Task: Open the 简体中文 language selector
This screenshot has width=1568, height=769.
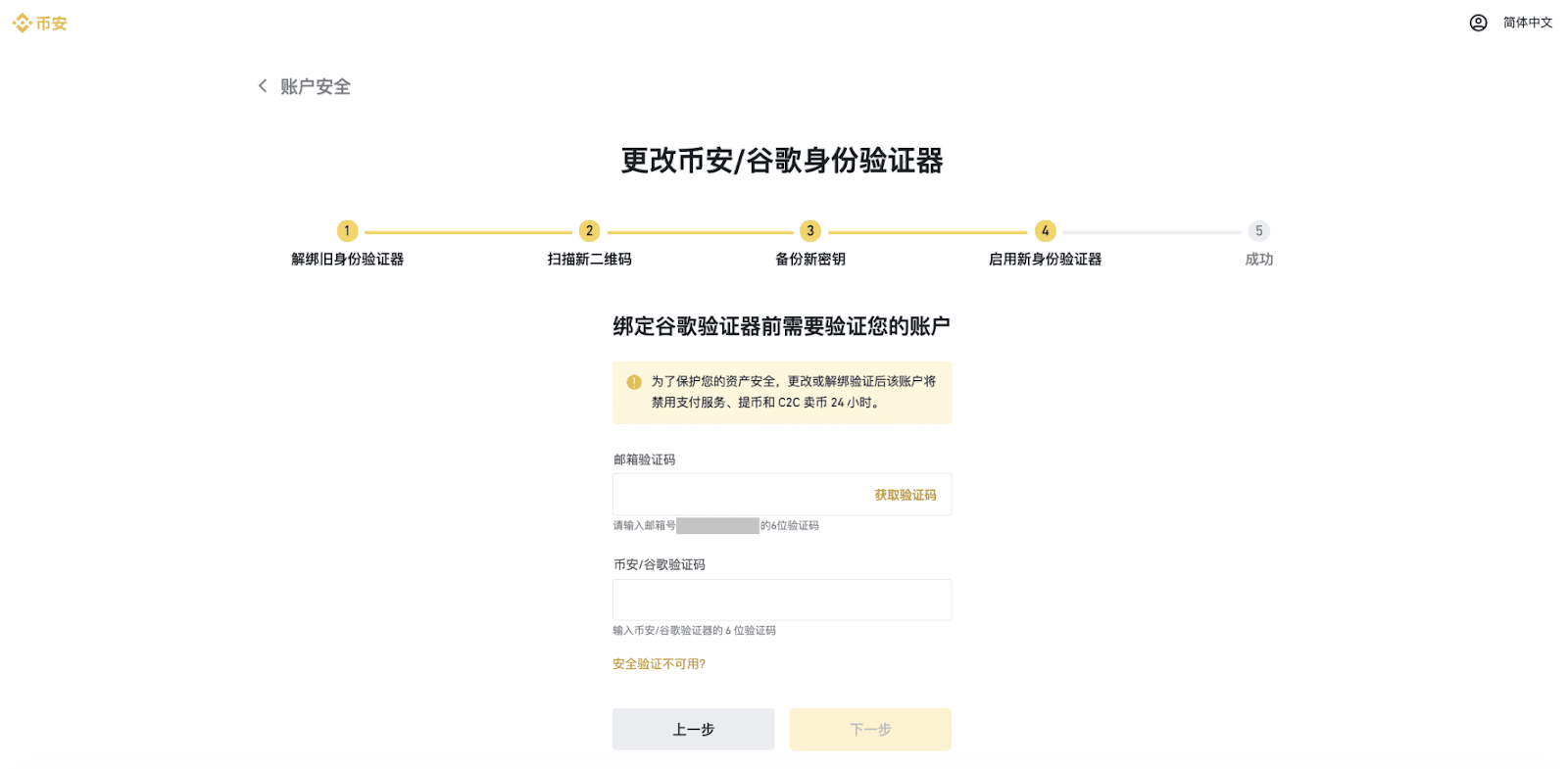Action: (1528, 23)
